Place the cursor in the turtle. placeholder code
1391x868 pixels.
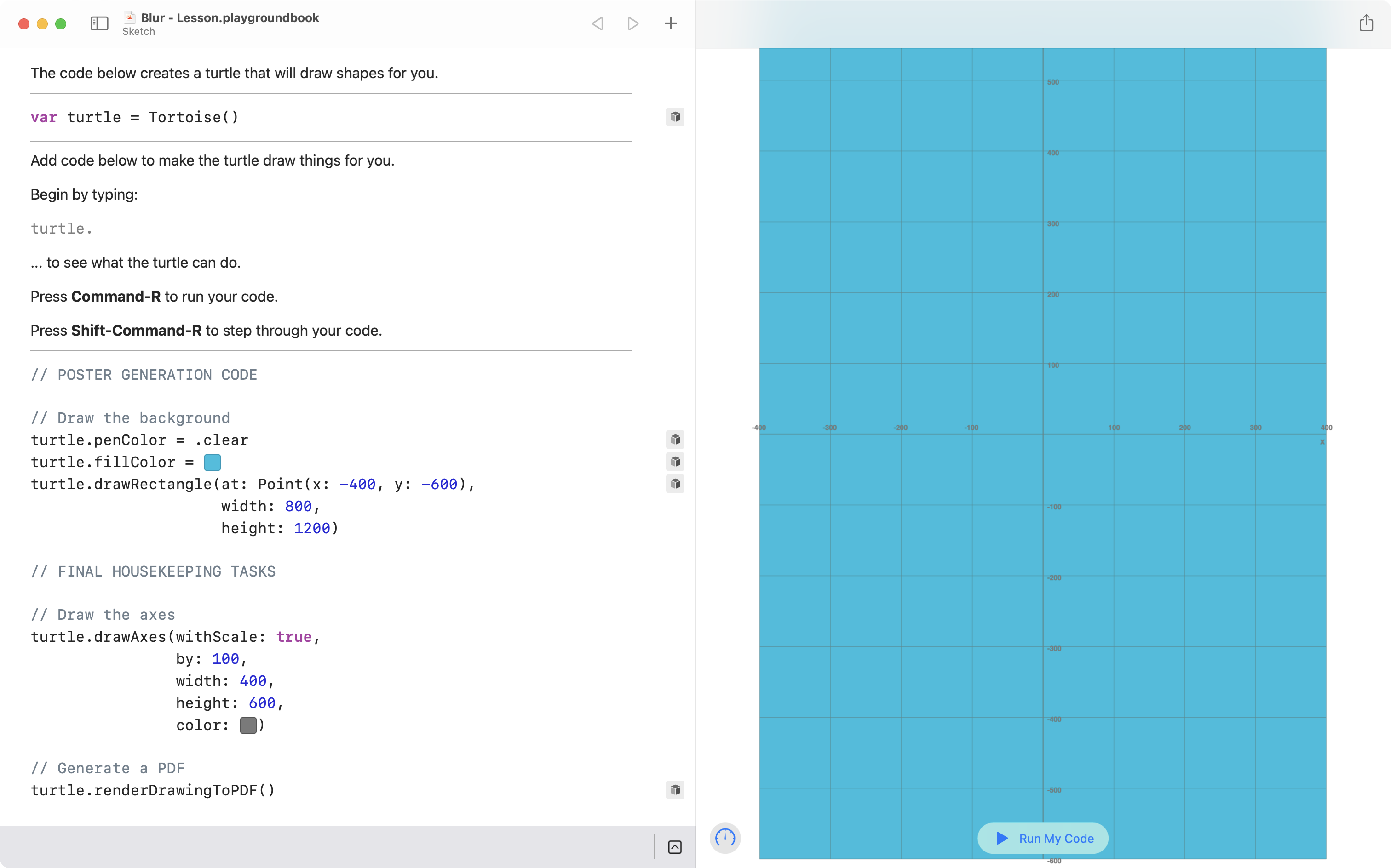[61, 228]
